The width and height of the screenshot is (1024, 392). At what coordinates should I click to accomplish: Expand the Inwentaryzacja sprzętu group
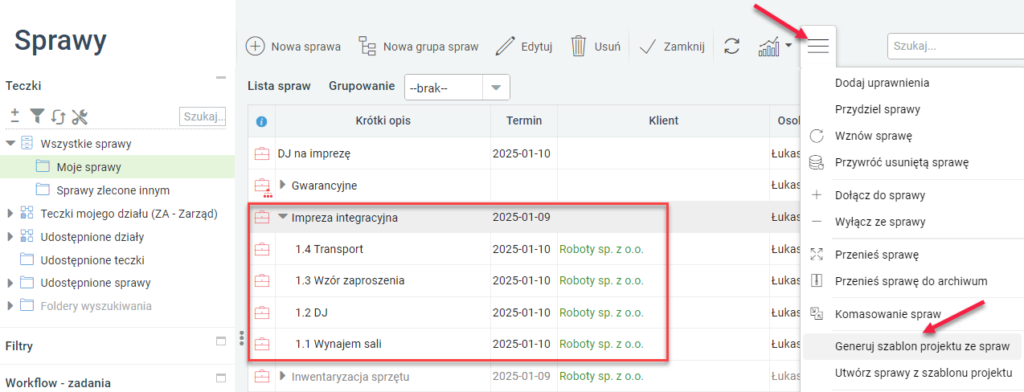pos(283,376)
